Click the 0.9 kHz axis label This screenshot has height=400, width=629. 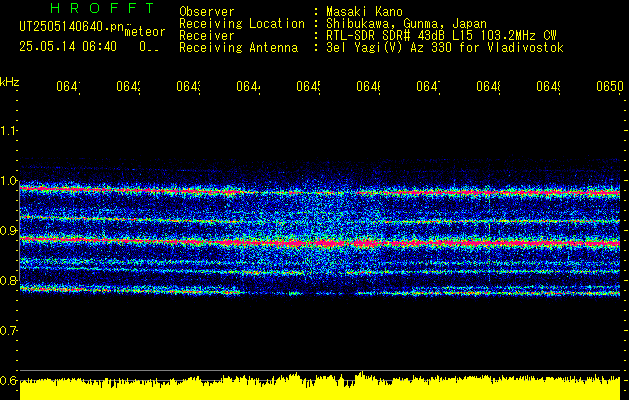[8, 231]
